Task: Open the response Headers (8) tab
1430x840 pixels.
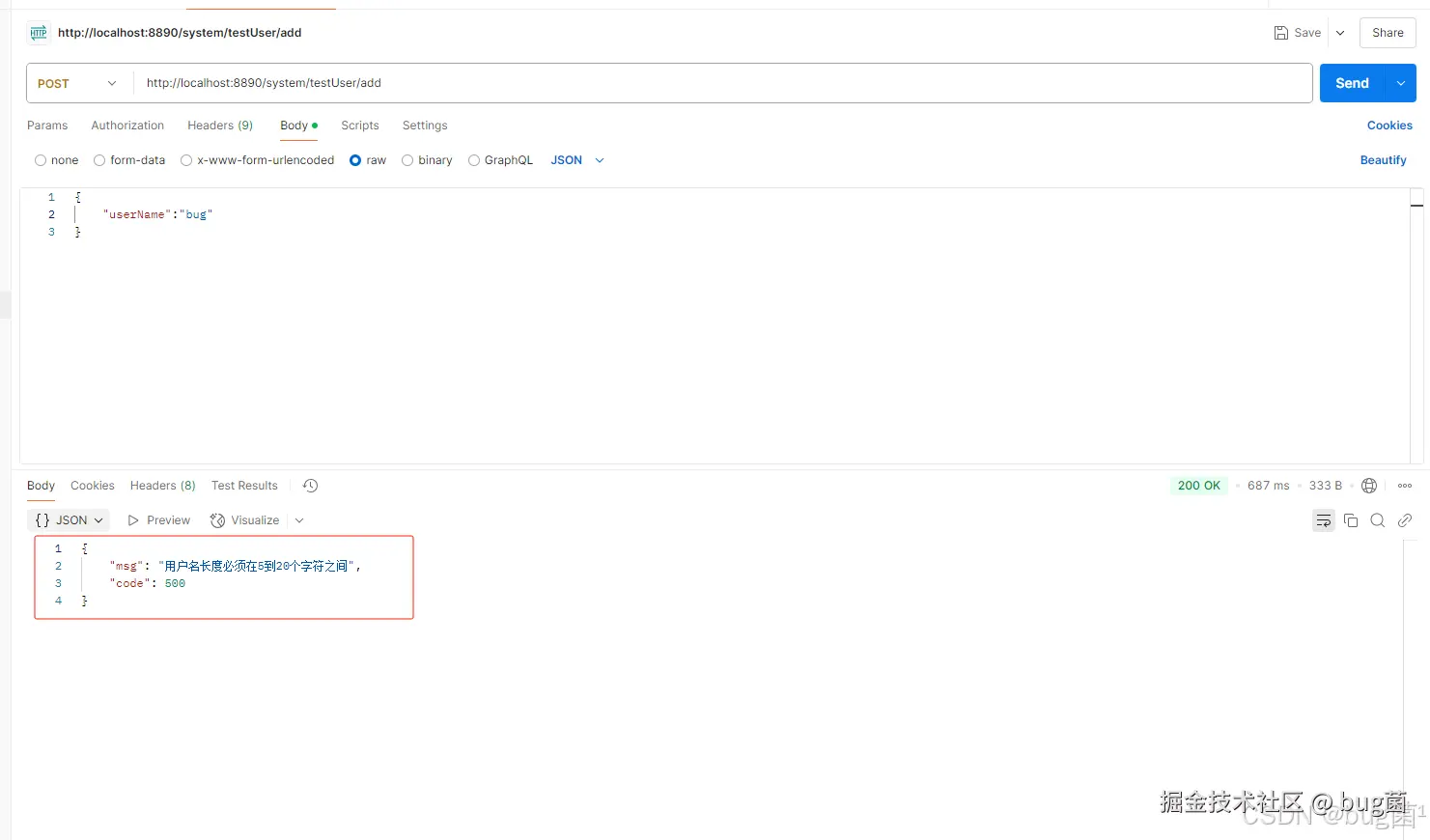Action: [x=163, y=486]
